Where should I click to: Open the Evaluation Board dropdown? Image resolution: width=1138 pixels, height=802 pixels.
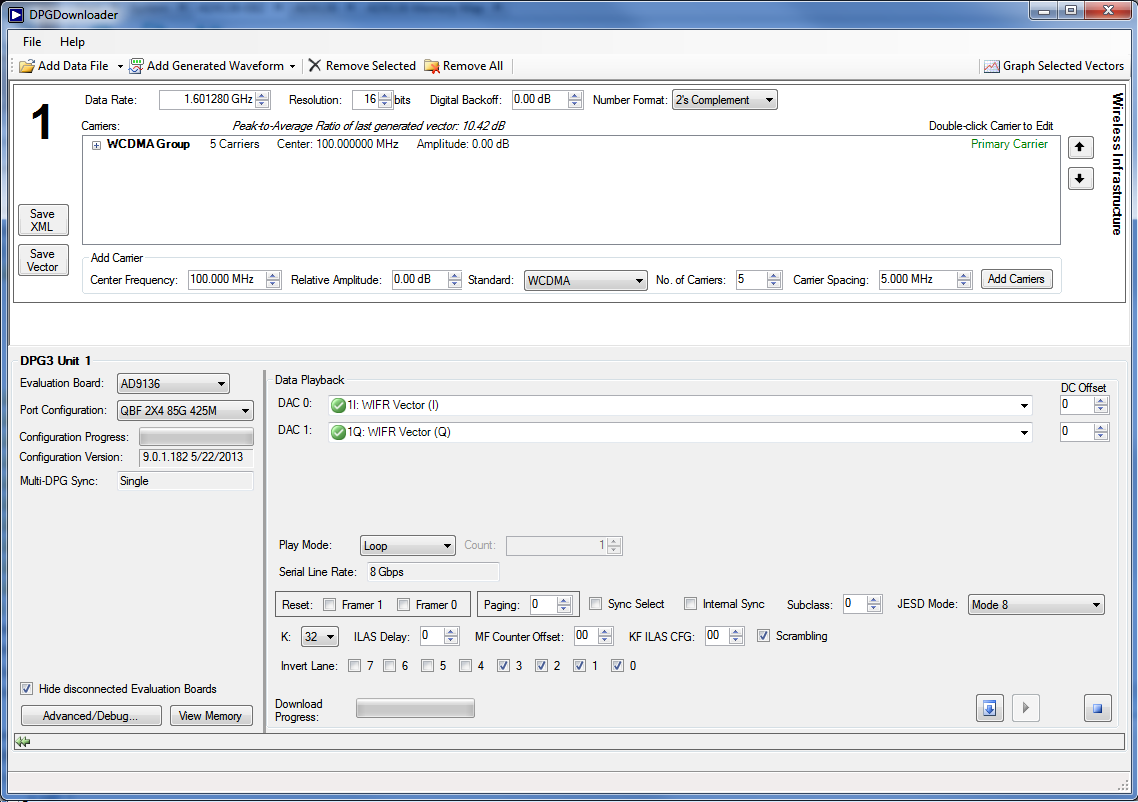pyautogui.click(x=173, y=384)
